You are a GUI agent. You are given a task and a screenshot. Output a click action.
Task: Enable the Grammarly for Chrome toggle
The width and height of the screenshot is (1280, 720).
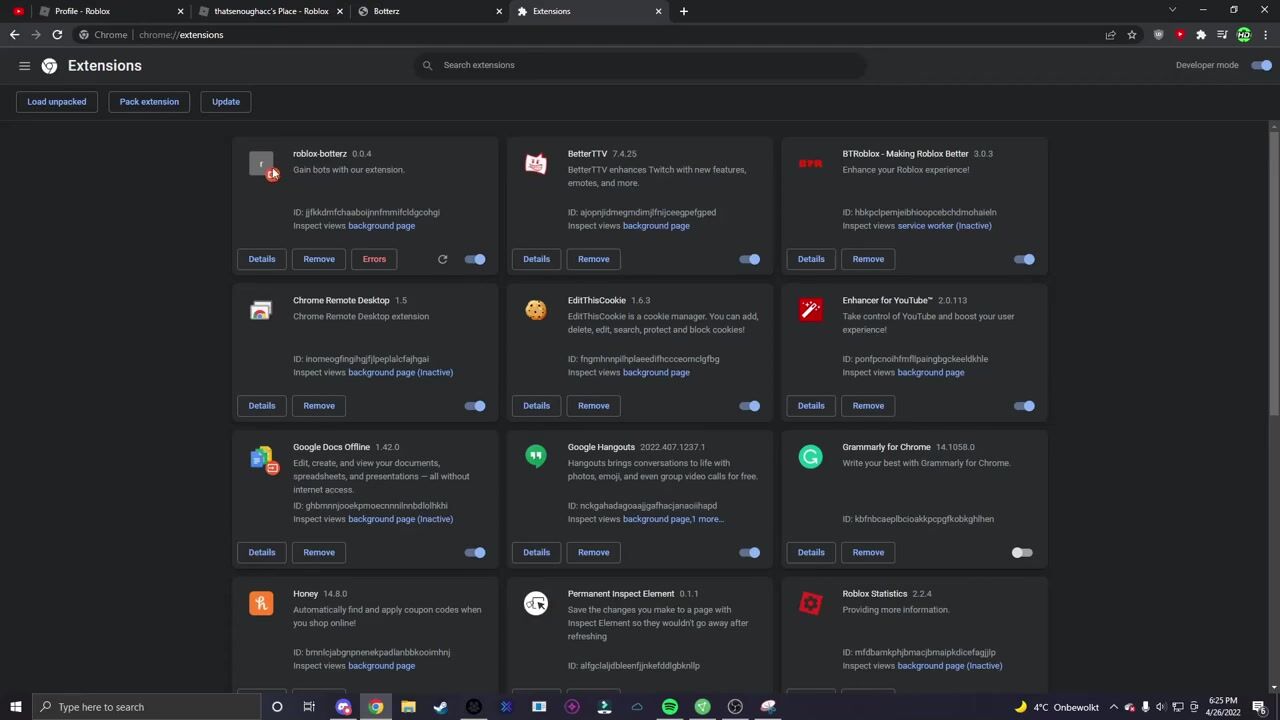click(x=1022, y=552)
